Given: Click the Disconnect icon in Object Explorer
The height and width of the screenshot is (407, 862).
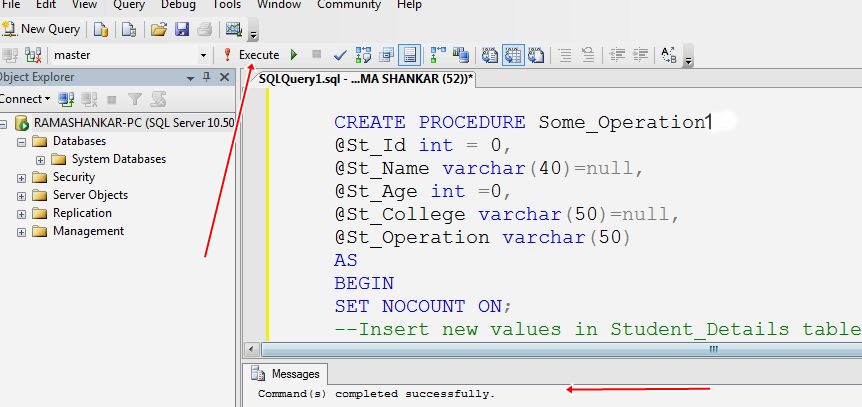Looking at the screenshot, I should 89,99.
